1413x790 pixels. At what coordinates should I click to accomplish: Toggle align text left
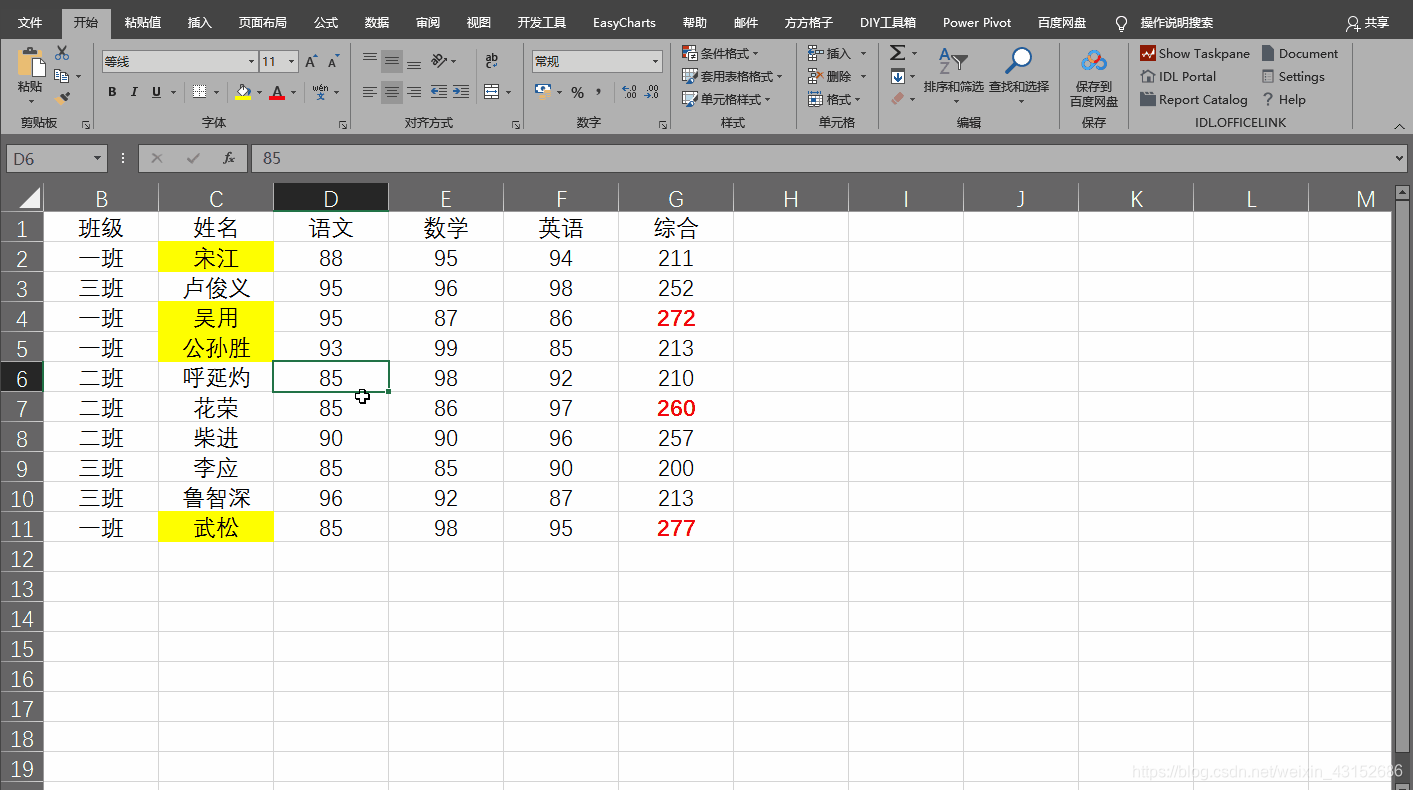[x=370, y=92]
